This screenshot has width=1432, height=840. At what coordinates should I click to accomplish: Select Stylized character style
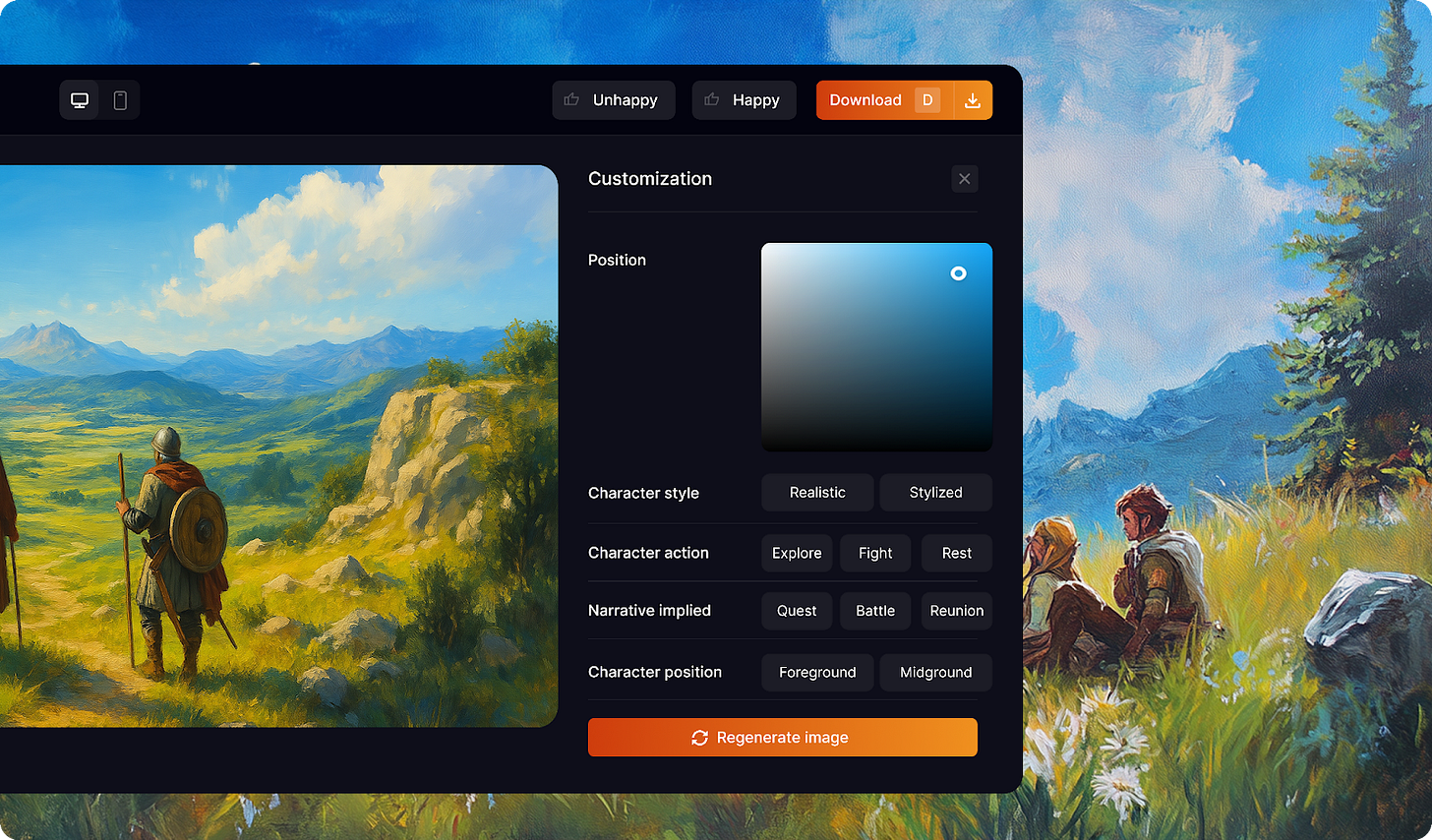935,493
